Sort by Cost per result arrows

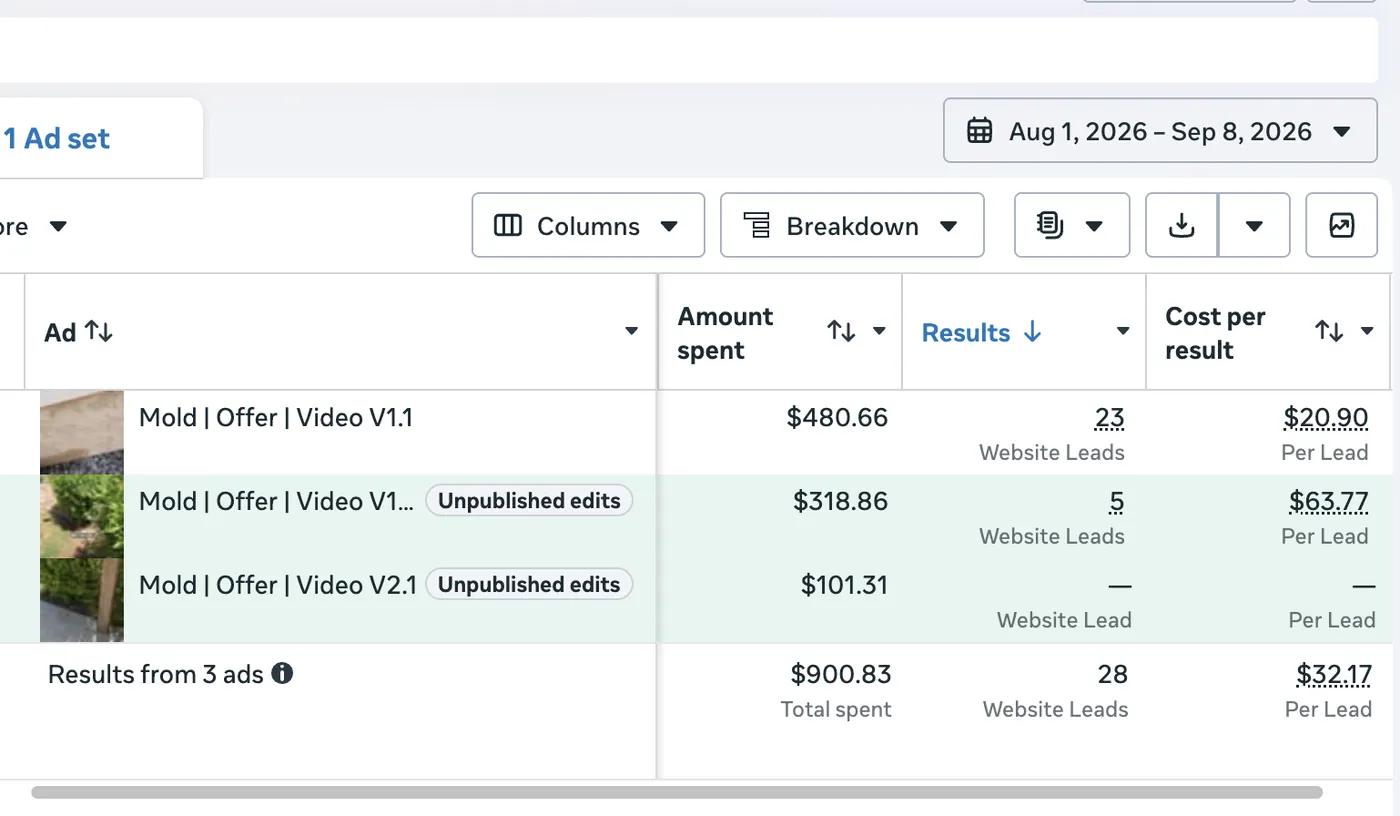tap(1329, 331)
